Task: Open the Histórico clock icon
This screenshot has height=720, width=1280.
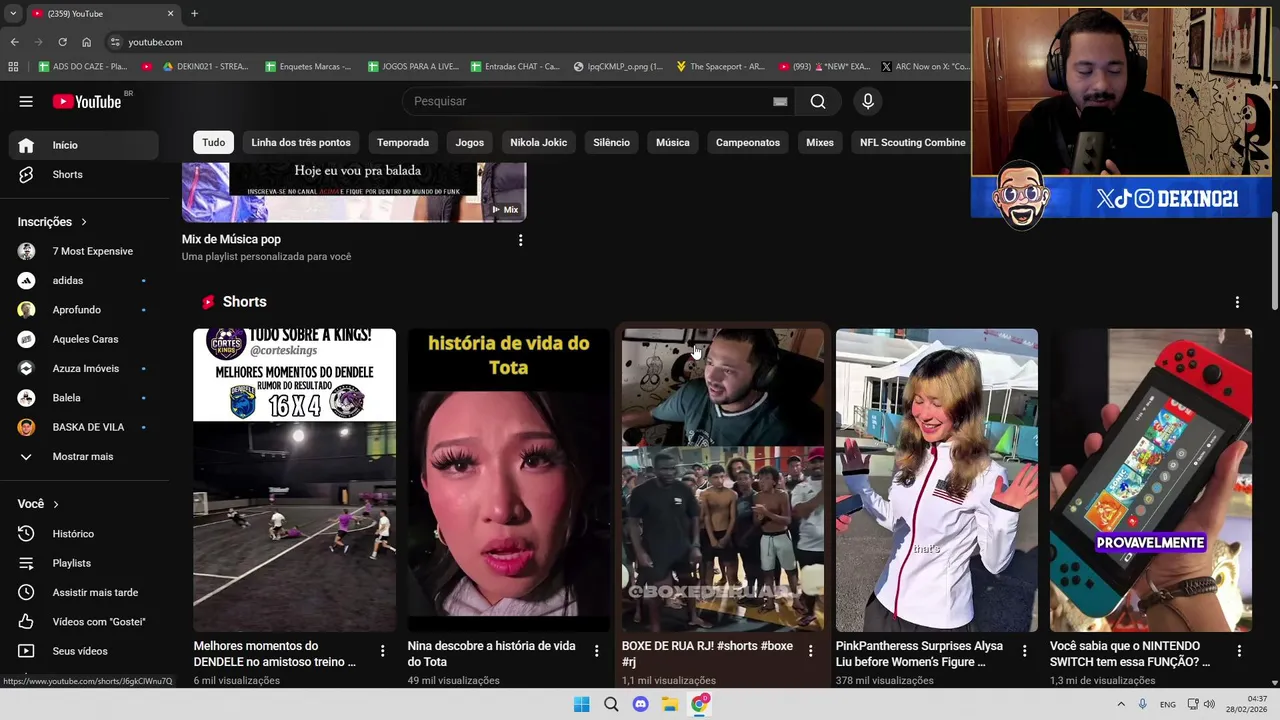Action: tap(26, 534)
